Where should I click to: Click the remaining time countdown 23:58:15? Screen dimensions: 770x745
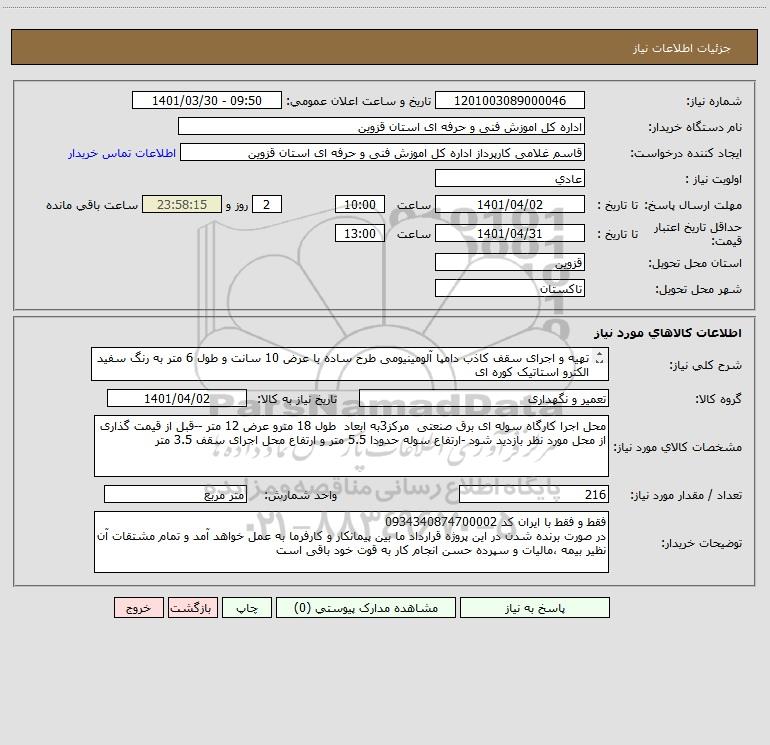click(x=182, y=204)
